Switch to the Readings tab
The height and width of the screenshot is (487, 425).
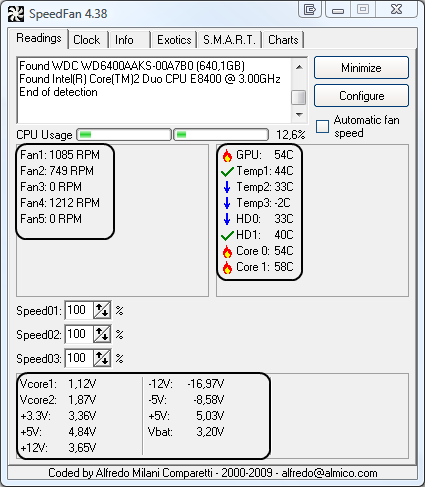[39, 38]
